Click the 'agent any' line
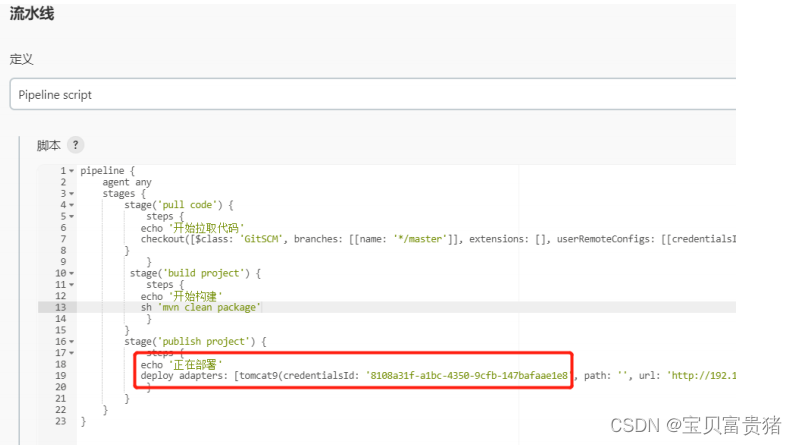797x445 pixels. point(127,182)
